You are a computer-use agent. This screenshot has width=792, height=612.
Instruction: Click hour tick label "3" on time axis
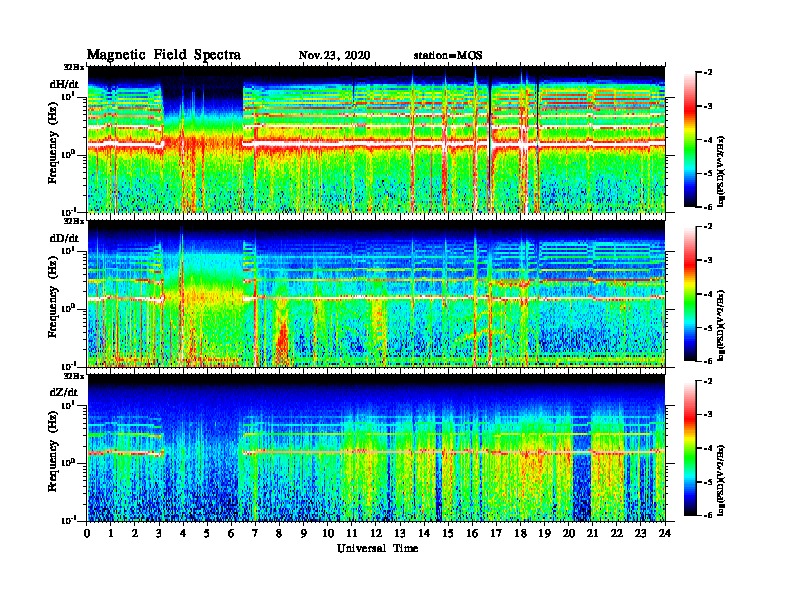pos(159,533)
